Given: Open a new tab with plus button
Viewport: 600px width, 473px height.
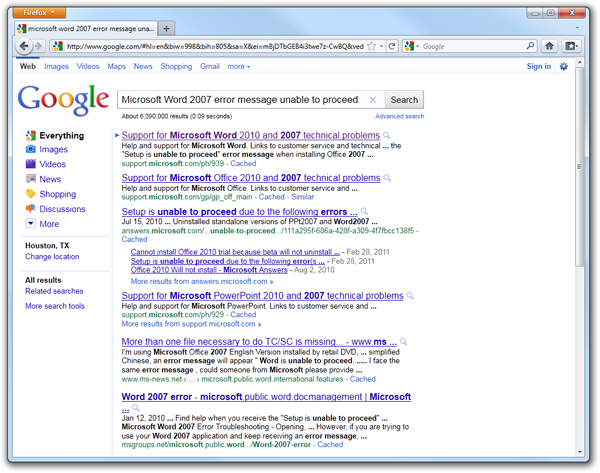Looking at the screenshot, I should pos(166,29).
